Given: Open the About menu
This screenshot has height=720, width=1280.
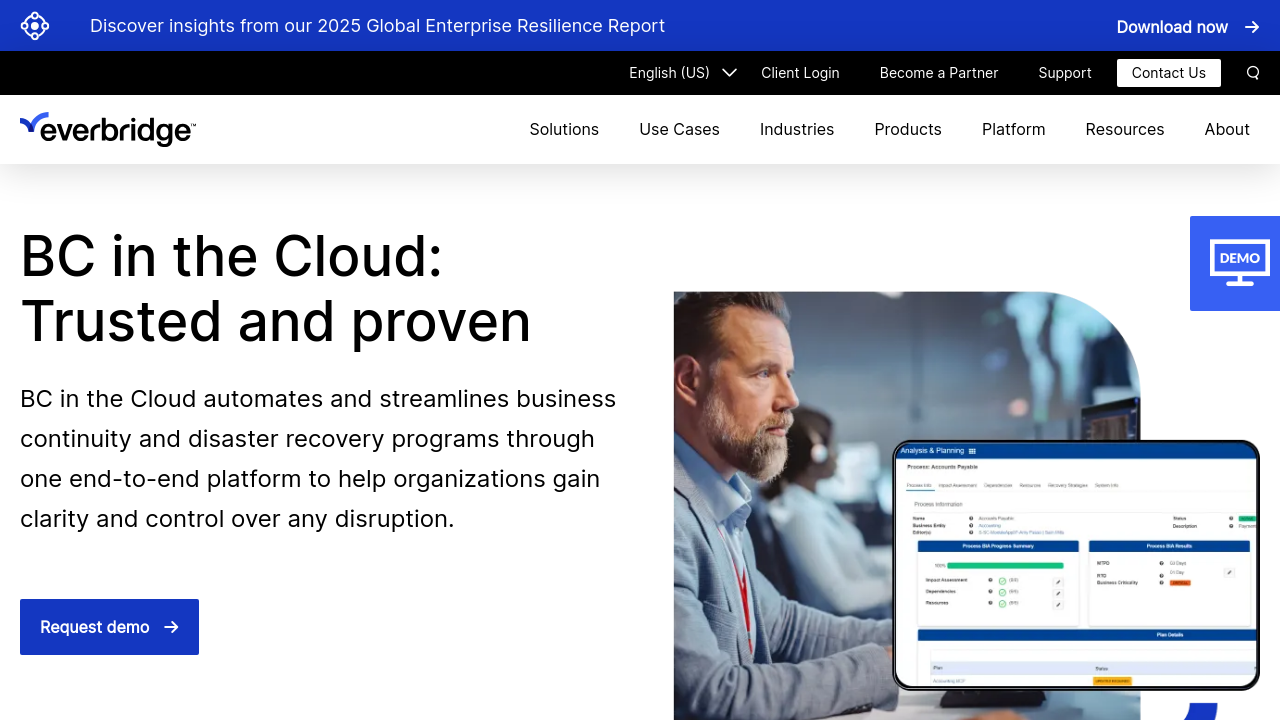Looking at the screenshot, I should point(1226,129).
